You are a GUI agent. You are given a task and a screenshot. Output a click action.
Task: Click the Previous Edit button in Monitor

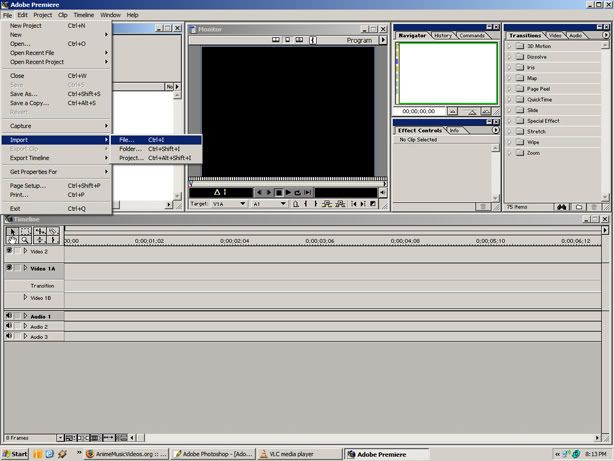[x=354, y=204]
